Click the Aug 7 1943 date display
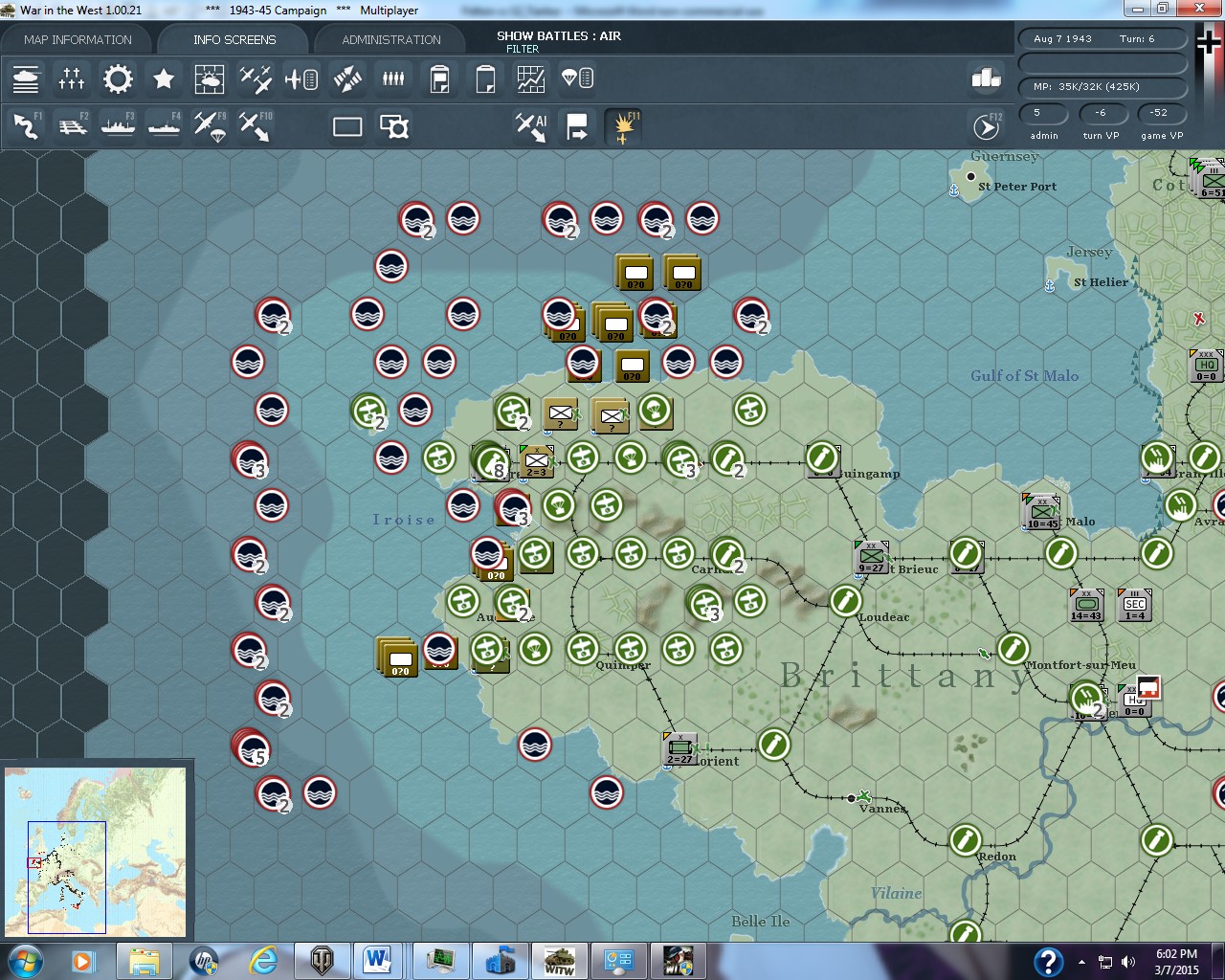Screen dimensions: 1225x980 1062,39
